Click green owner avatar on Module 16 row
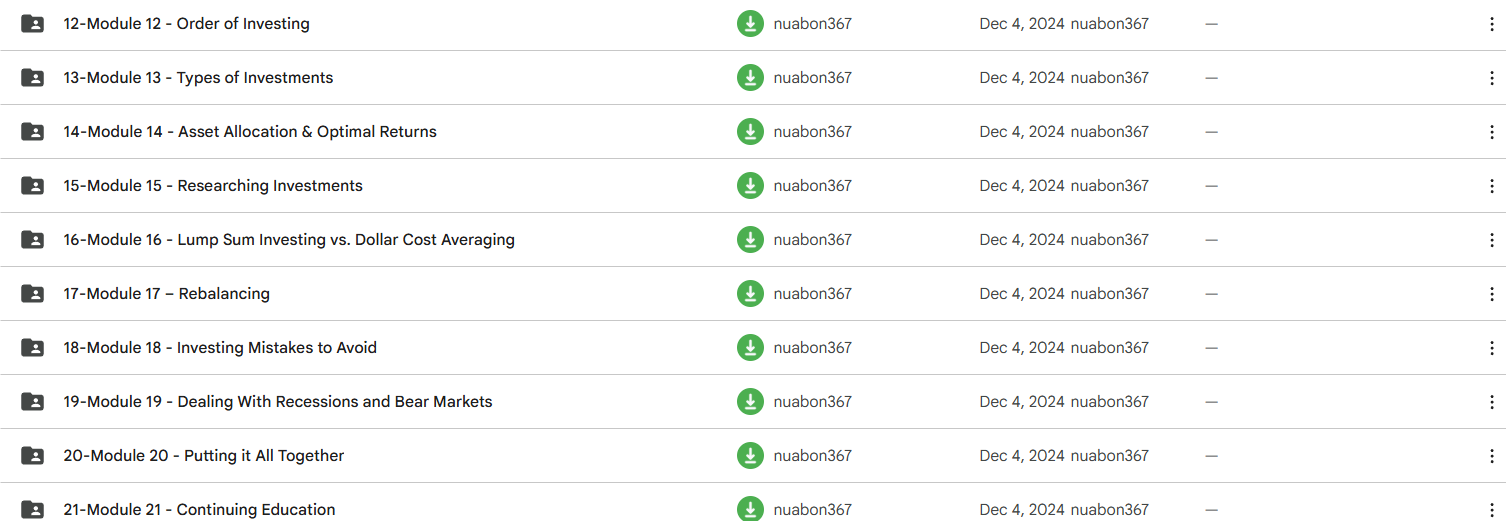 tap(750, 240)
